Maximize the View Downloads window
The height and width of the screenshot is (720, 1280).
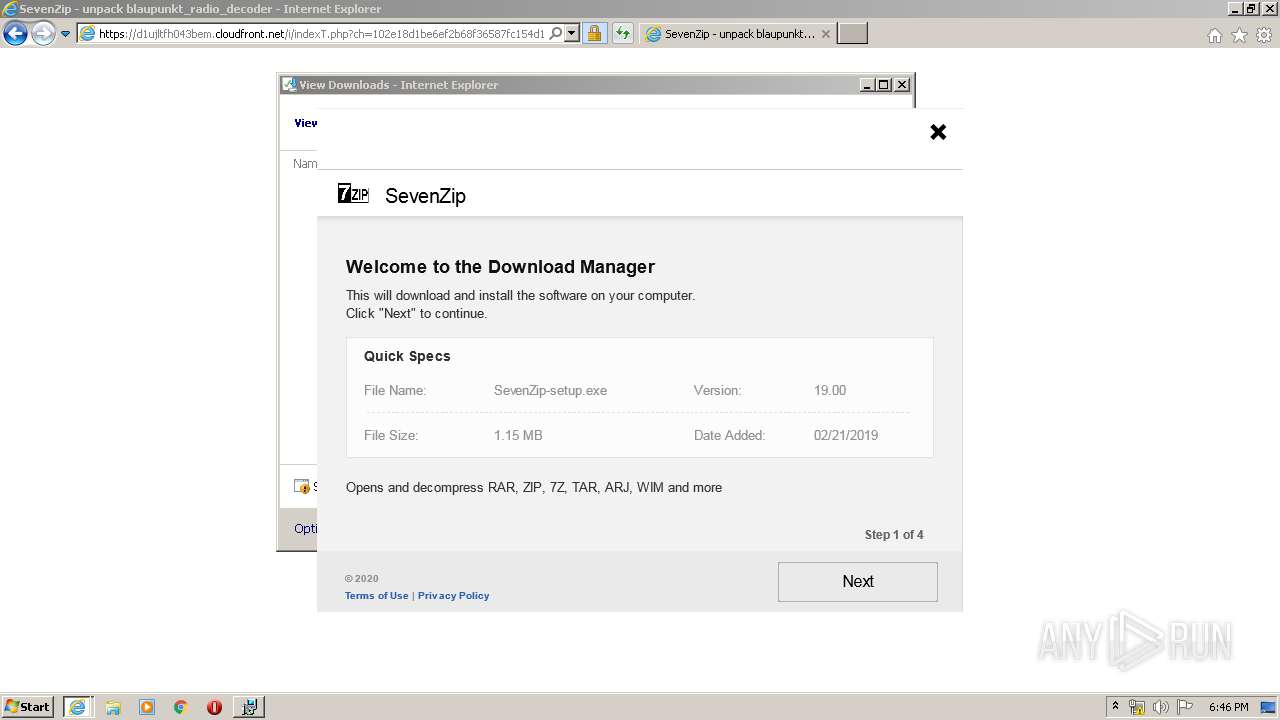point(884,85)
